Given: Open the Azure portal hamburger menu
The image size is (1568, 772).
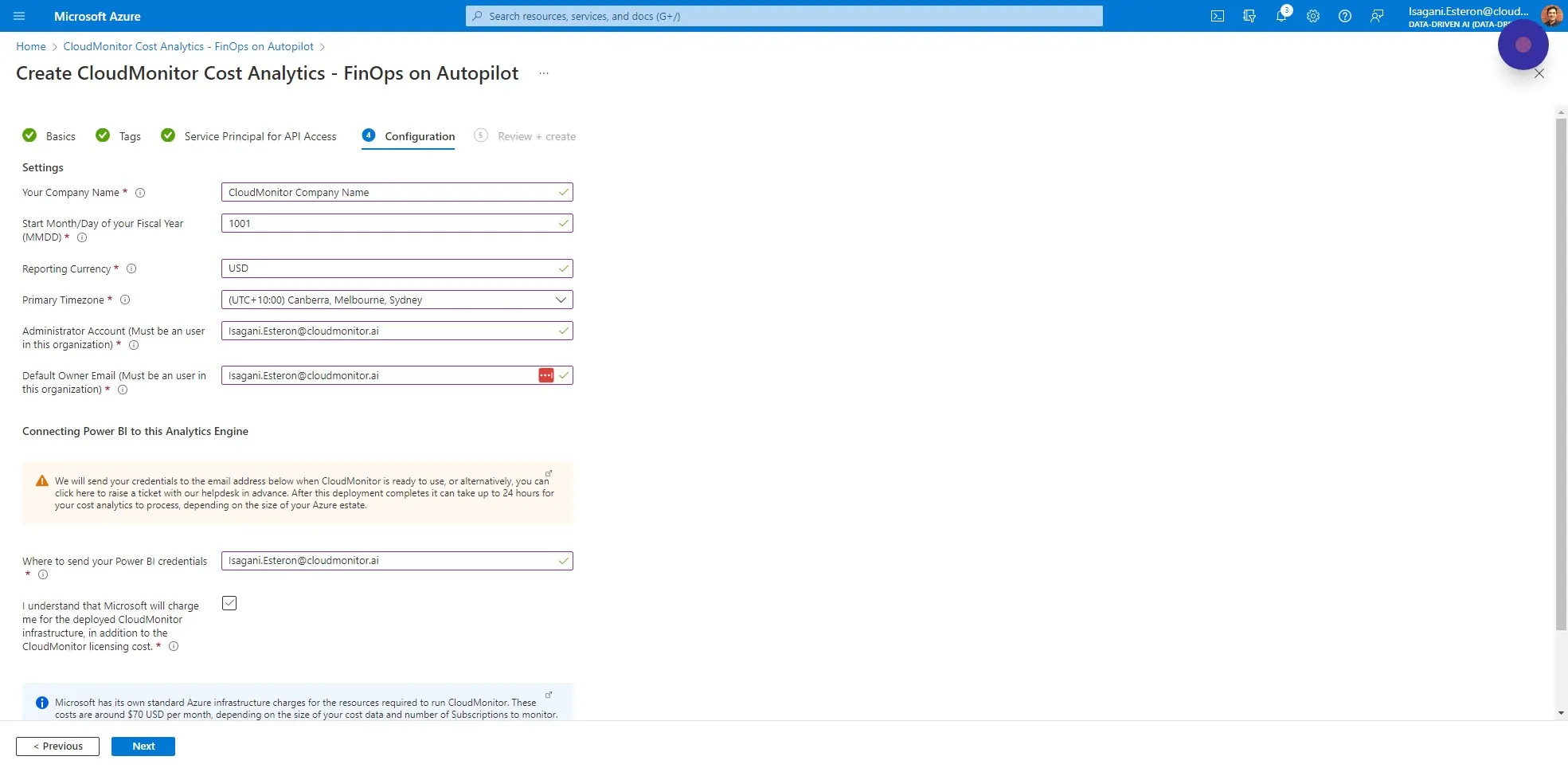Looking at the screenshot, I should pos(19,16).
